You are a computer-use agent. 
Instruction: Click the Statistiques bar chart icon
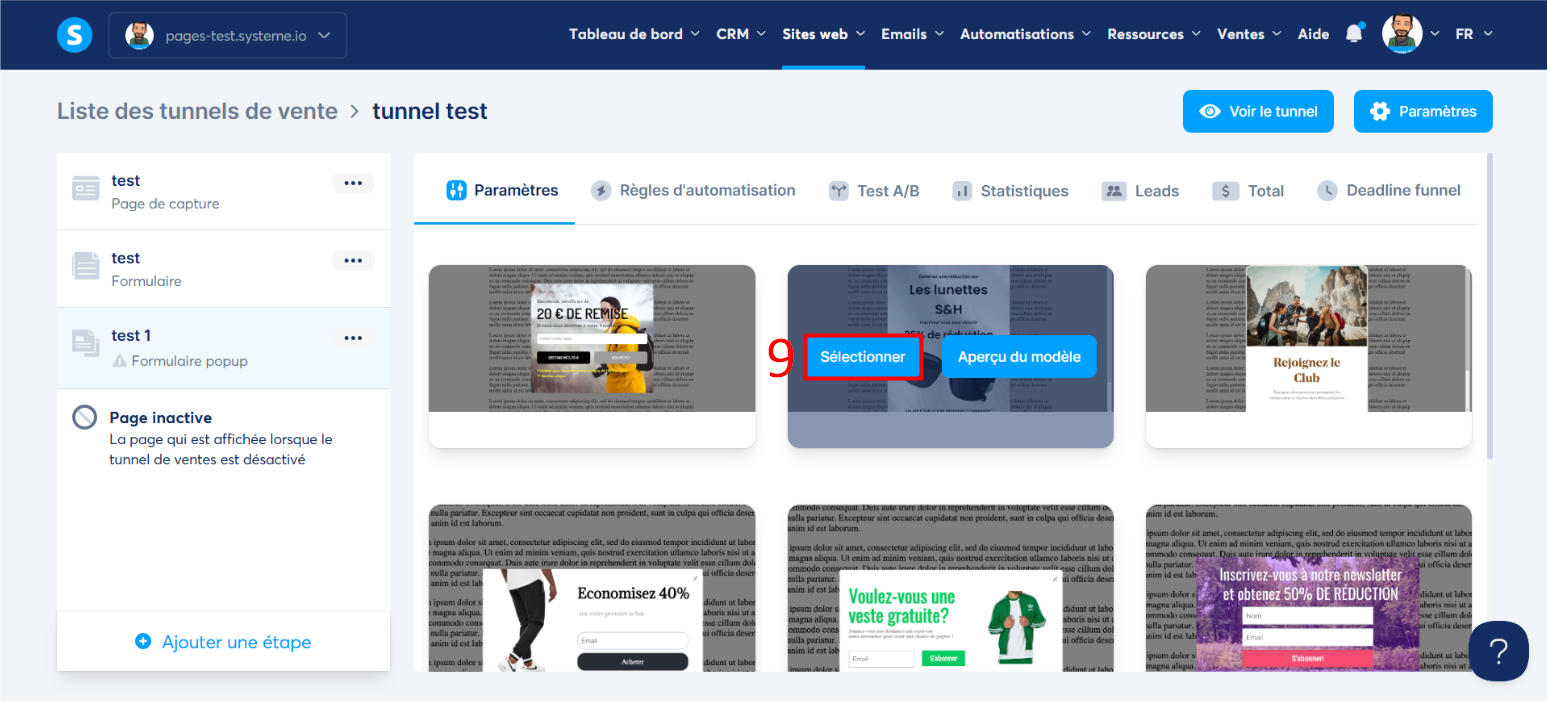(962, 191)
